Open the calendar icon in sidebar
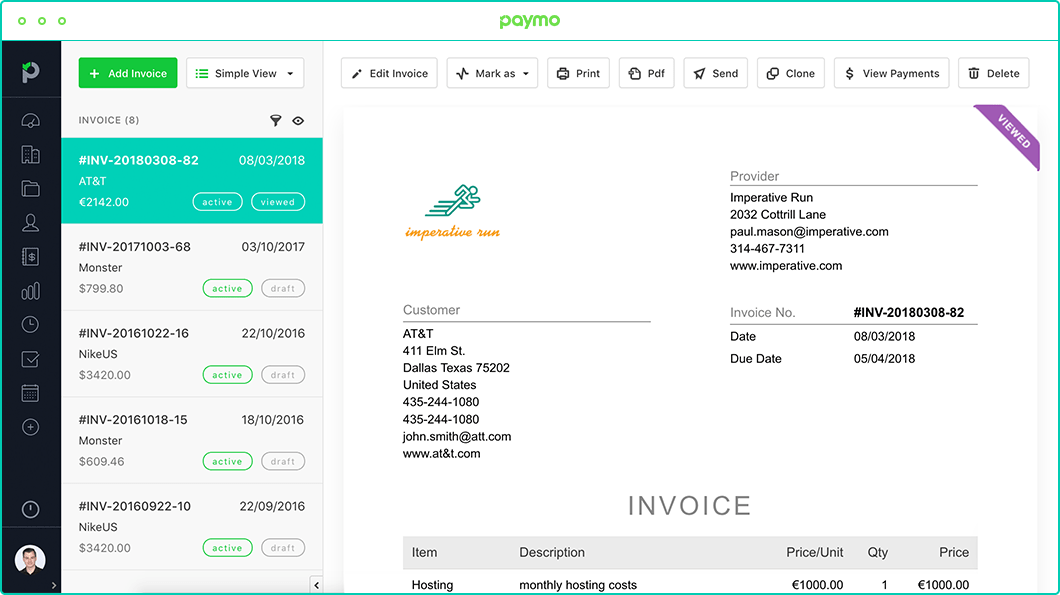Image resolution: width=1060 pixels, height=595 pixels. [30, 393]
